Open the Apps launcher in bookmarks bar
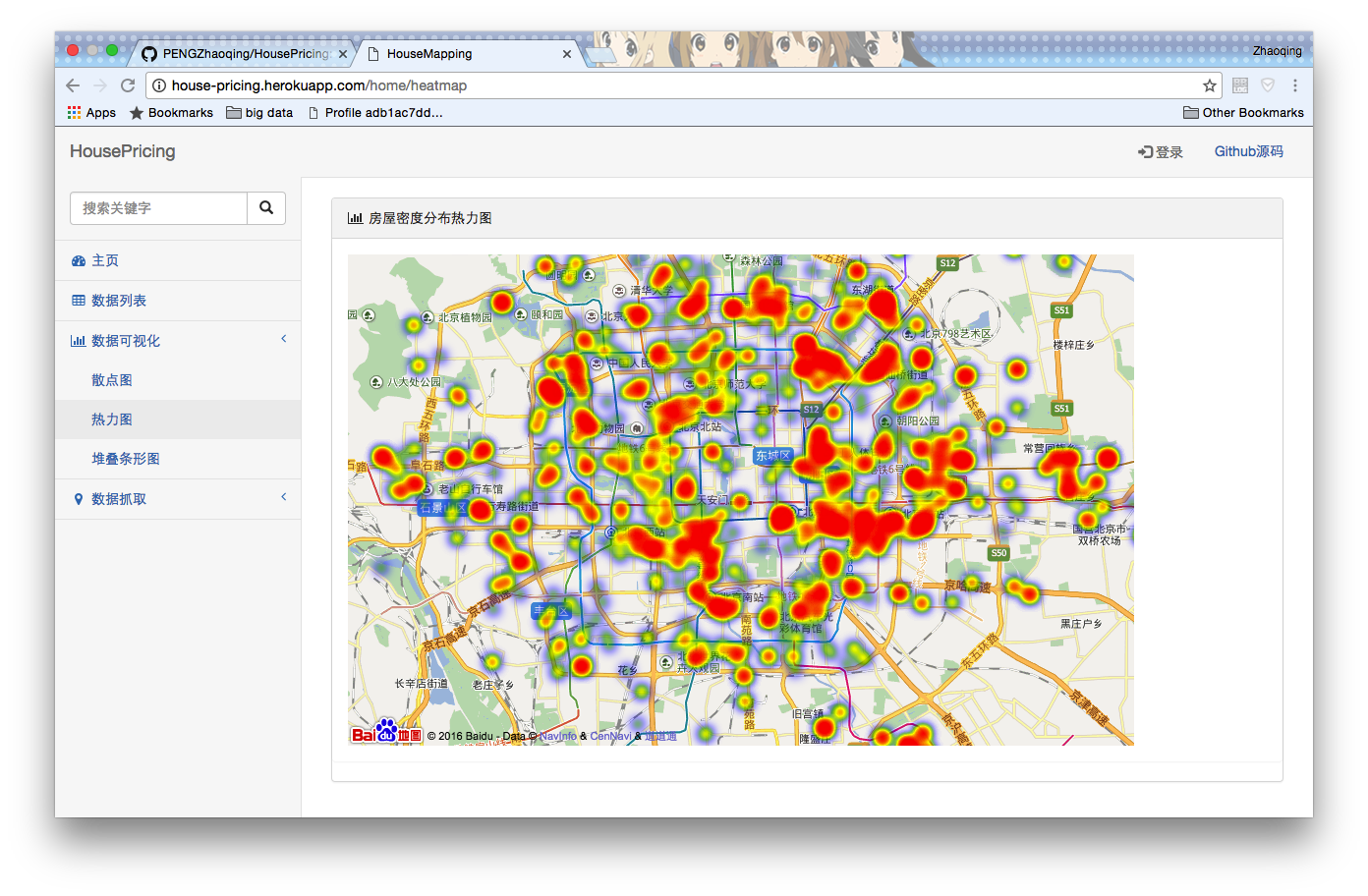Screen dimensions: 1368x896 pyautogui.click(x=91, y=113)
